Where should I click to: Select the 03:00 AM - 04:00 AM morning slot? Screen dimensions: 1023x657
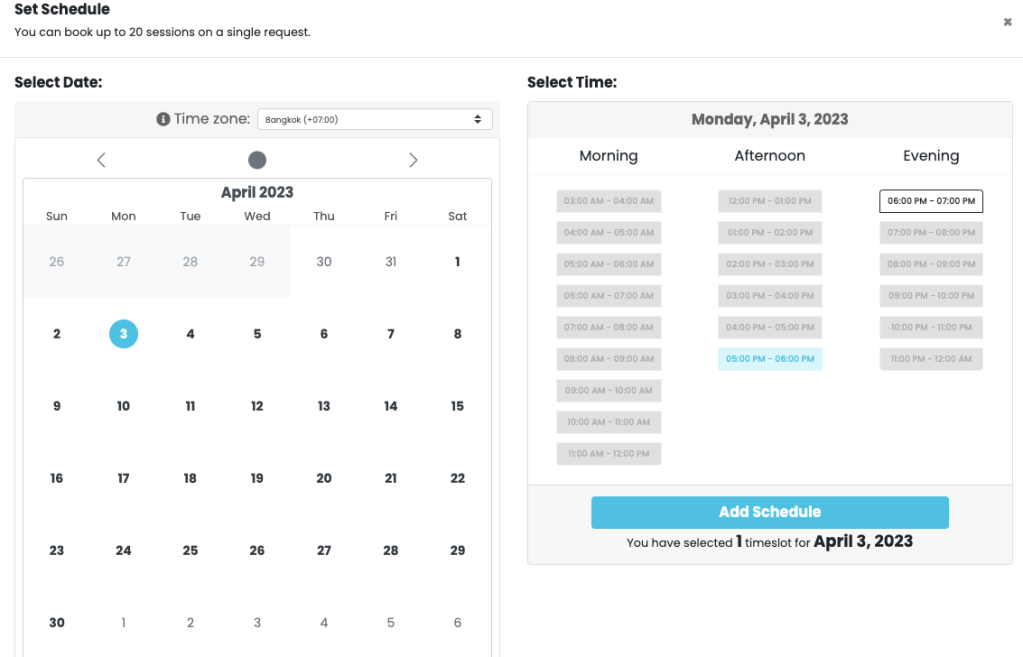click(x=608, y=200)
